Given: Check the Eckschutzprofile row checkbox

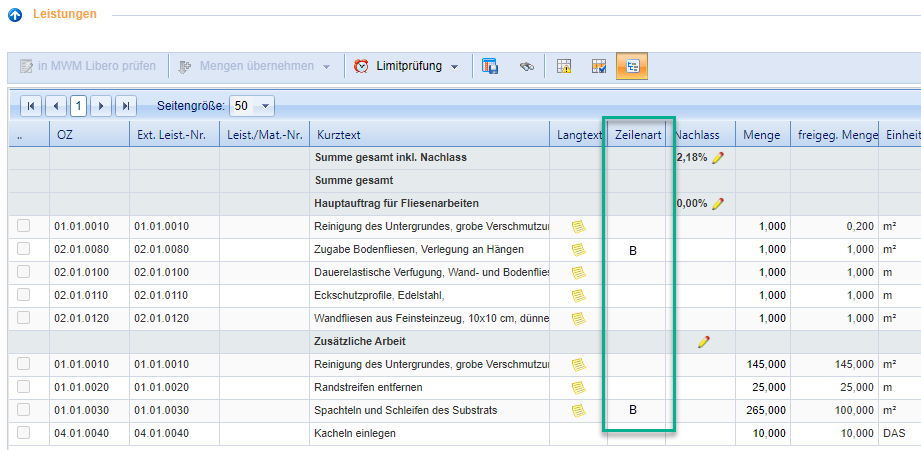Looking at the screenshot, I should pos(23,295).
